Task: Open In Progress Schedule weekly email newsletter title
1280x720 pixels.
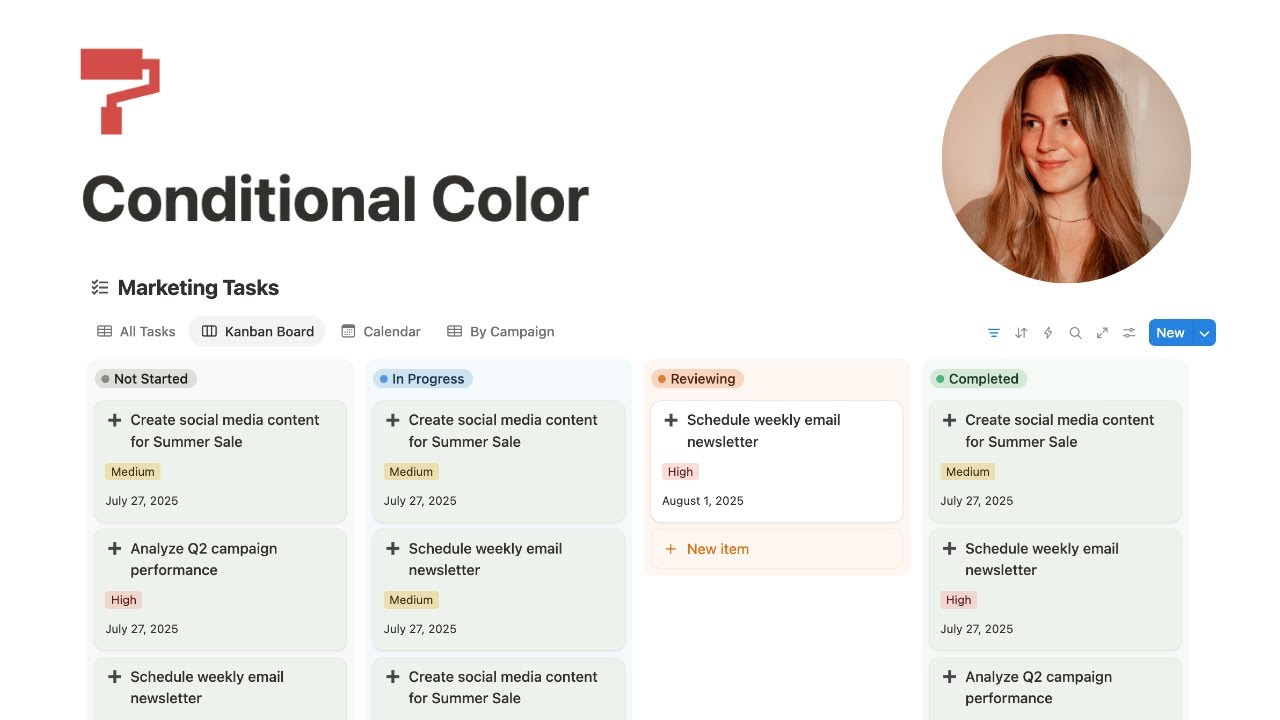Action: tap(485, 559)
